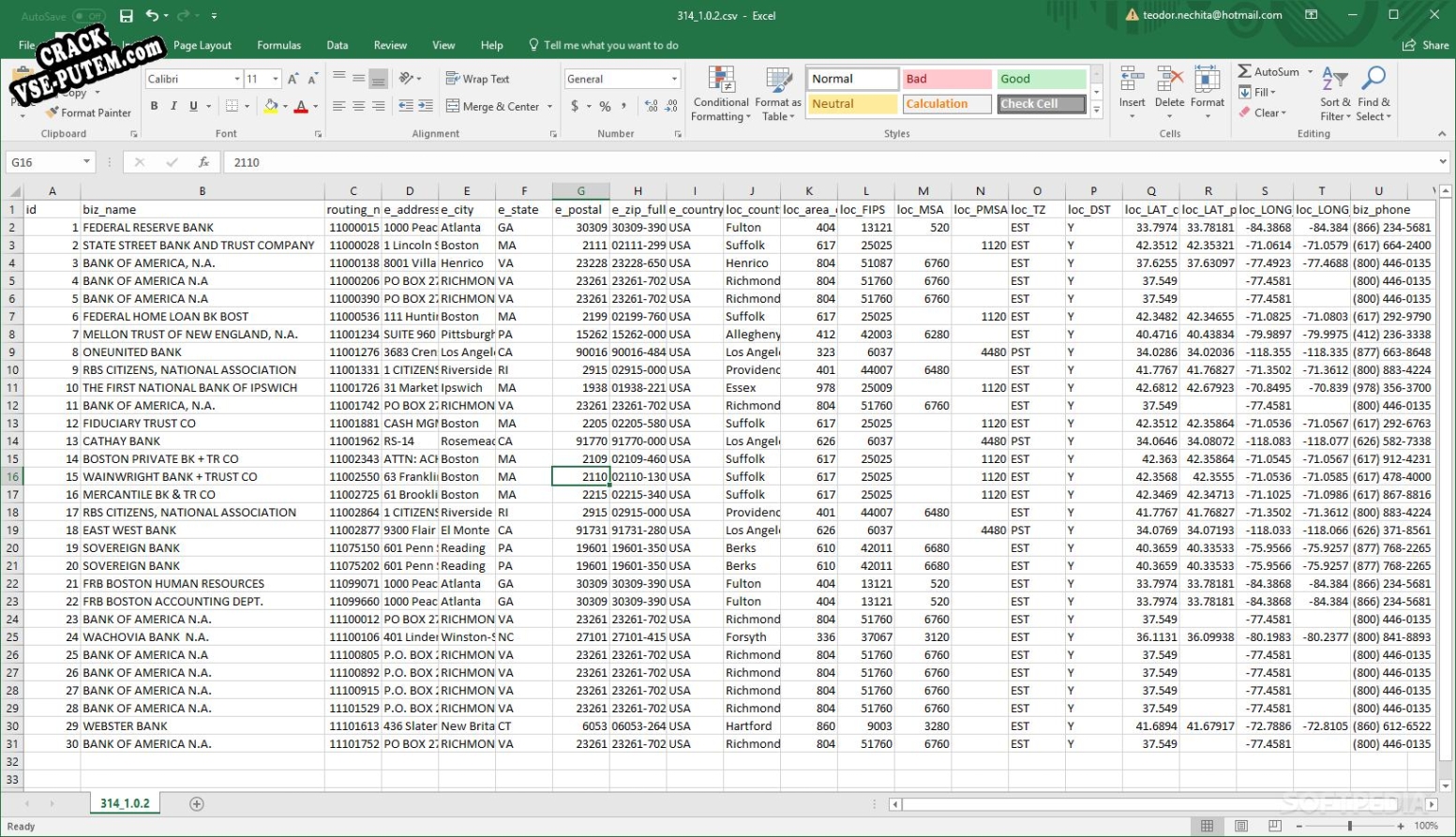This screenshot has width=1456, height=837.
Task: Collapse the ribbon with the chevron
Action: [1442, 134]
